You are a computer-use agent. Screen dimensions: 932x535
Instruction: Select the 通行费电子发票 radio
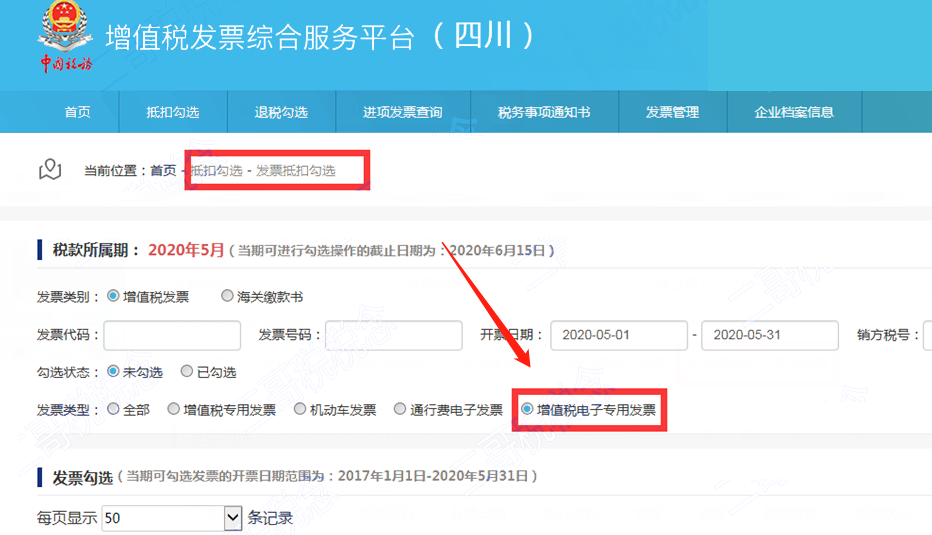click(400, 409)
